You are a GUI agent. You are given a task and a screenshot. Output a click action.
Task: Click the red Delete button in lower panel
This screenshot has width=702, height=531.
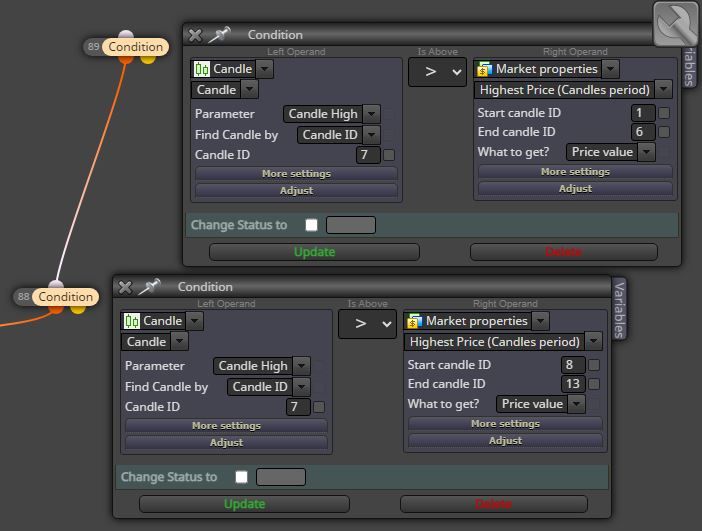pos(494,504)
